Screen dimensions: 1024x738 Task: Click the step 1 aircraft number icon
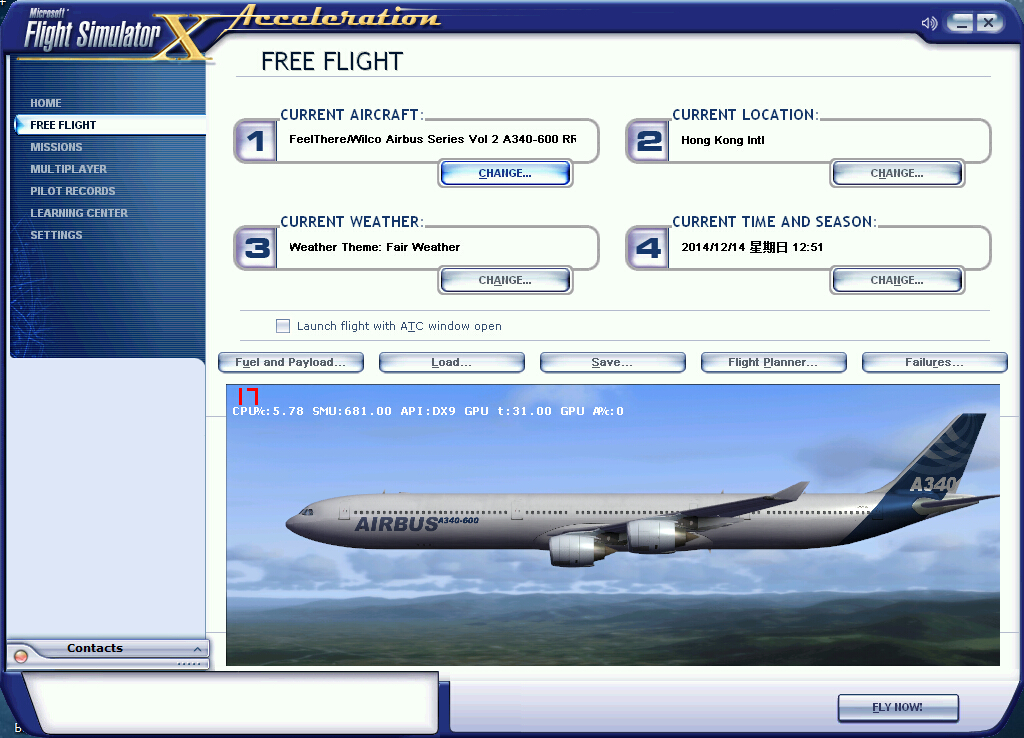pyautogui.click(x=256, y=141)
